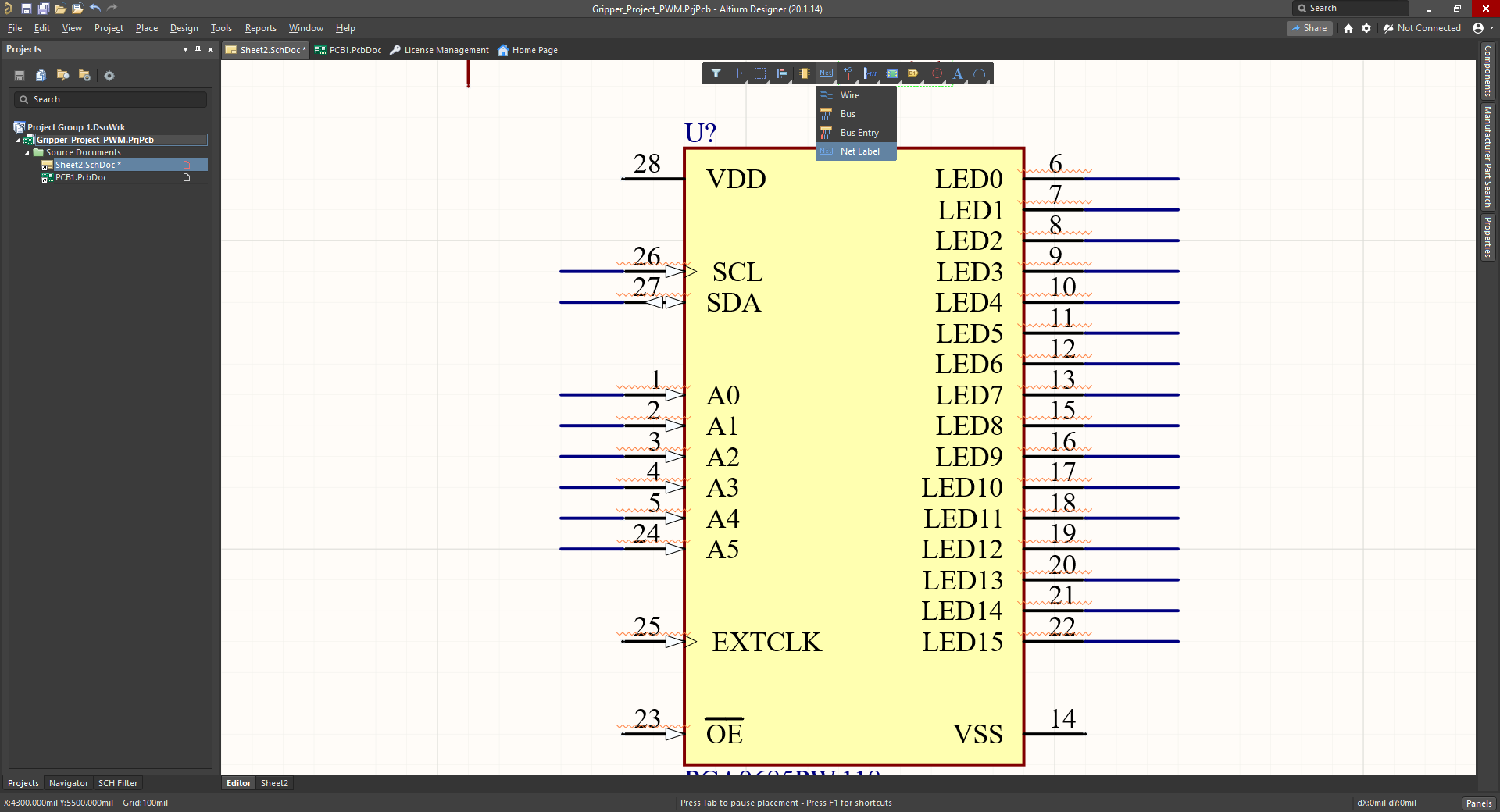Open Projects panel settings gear
Viewport: 1500px width, 812px height.
(109, 76)
